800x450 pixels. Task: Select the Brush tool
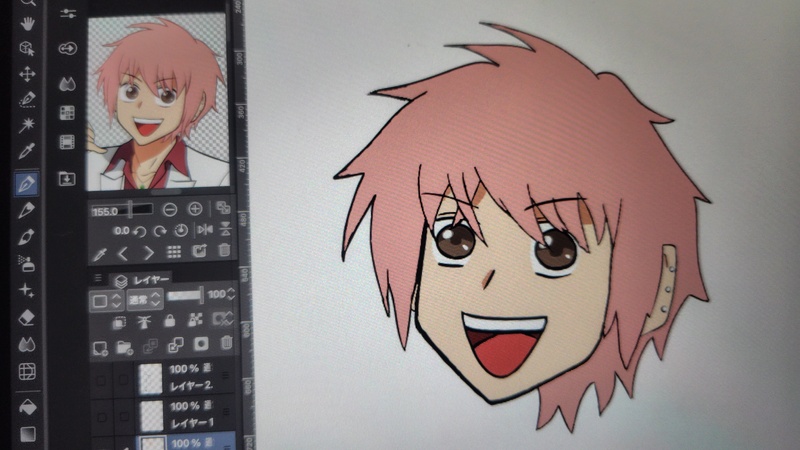(x=26, y=237)
